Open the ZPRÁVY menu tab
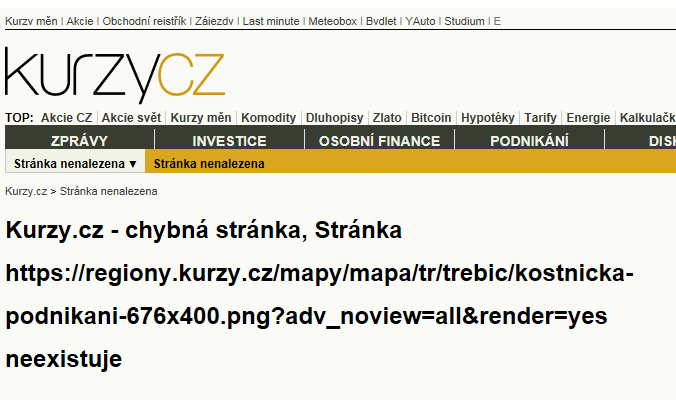Viewport: 676px width, 400px height. pyautogui.click(x=79, y=141)
